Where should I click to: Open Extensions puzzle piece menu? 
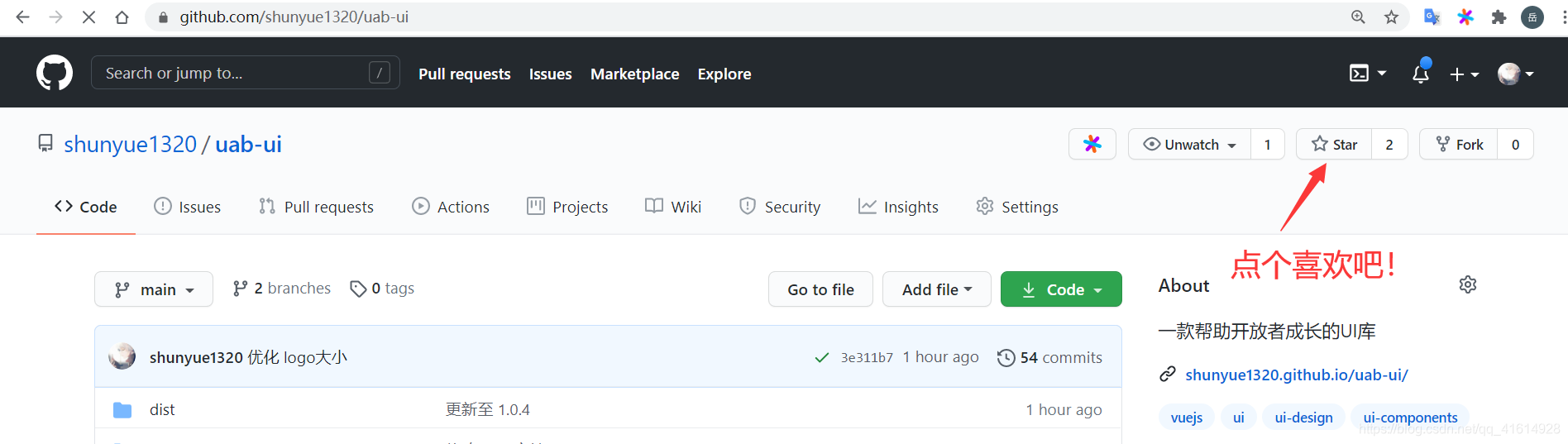tap(1499, 17)
